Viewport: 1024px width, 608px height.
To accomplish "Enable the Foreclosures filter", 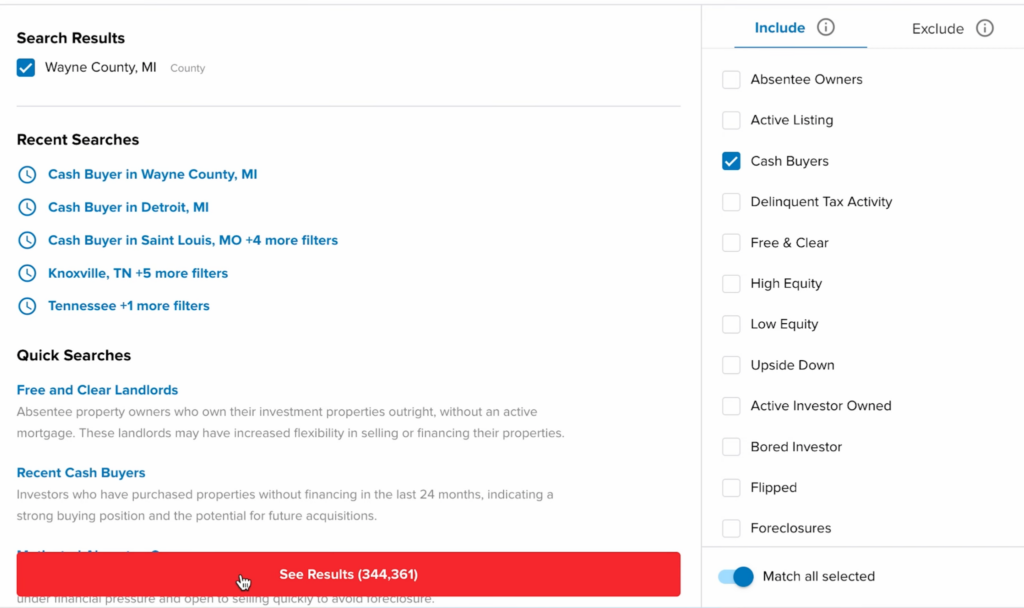I will pyautogui.click(x=731, y=528).
